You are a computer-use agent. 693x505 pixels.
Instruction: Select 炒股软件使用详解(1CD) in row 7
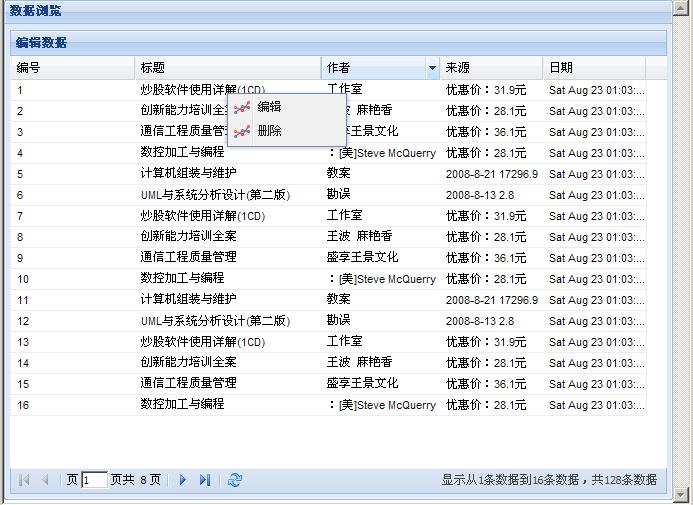point(202,216)
